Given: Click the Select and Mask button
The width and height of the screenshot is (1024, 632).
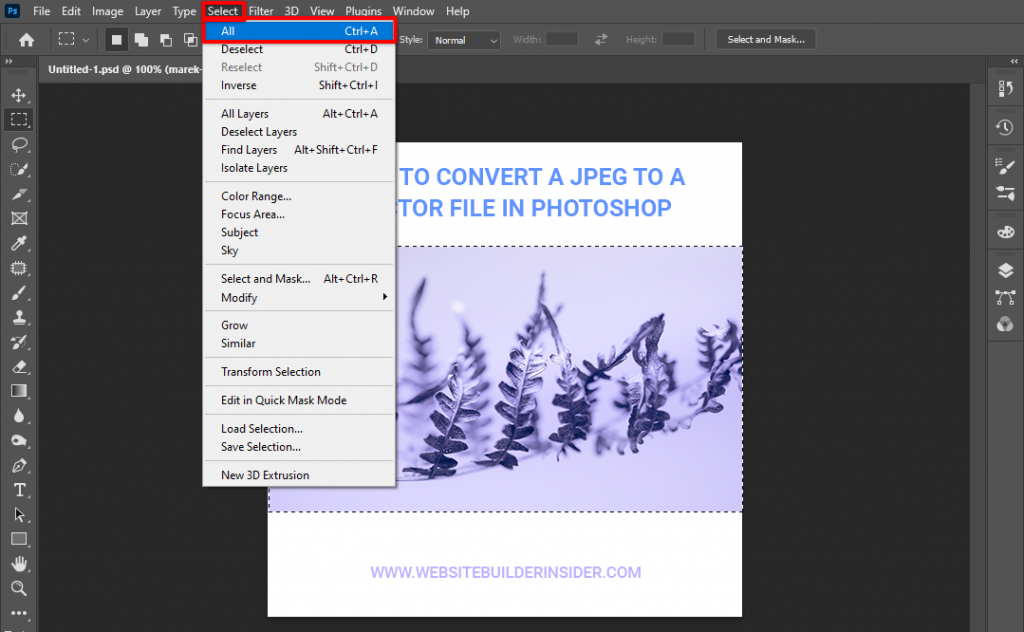Looking at the screenshot, I should click(x=765, y=40).
